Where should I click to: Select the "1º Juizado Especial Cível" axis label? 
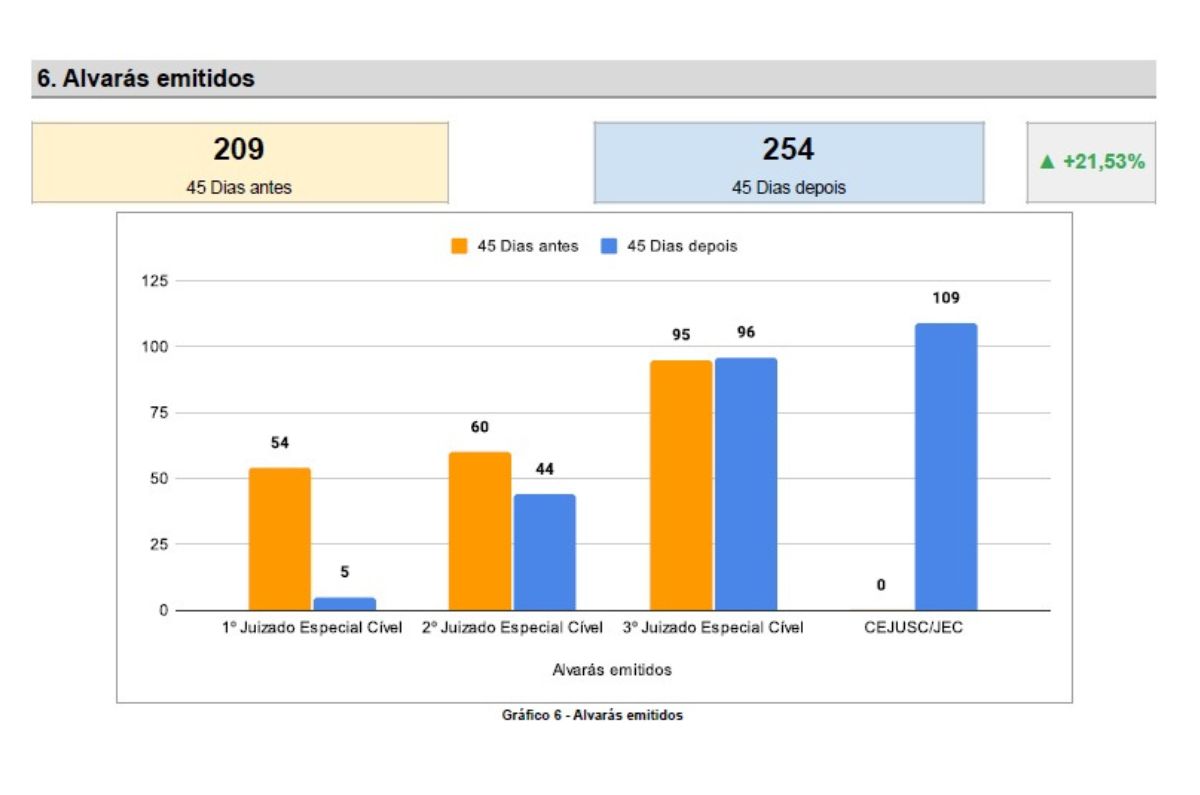coord(312,629)
